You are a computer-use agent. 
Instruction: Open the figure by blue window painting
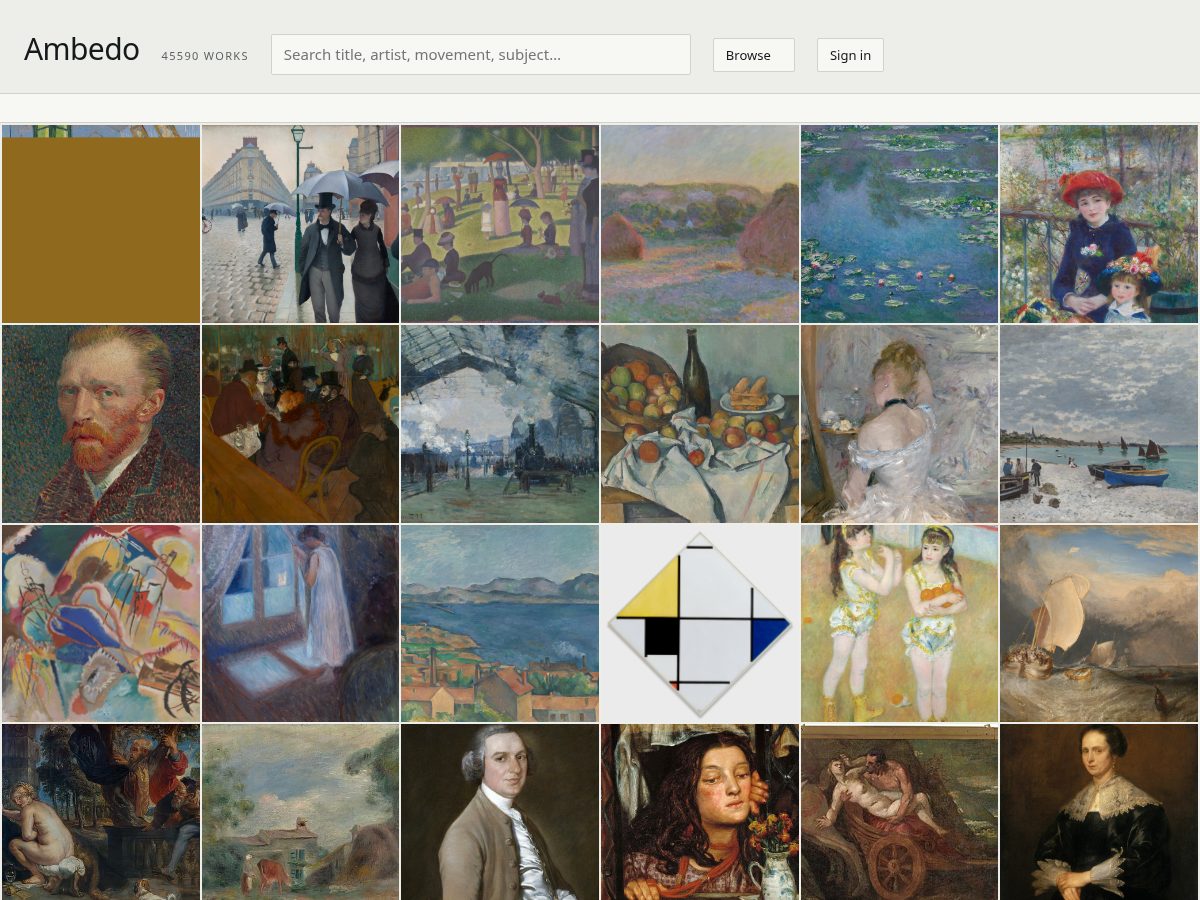pyautogui.click(x=300, y=624)
